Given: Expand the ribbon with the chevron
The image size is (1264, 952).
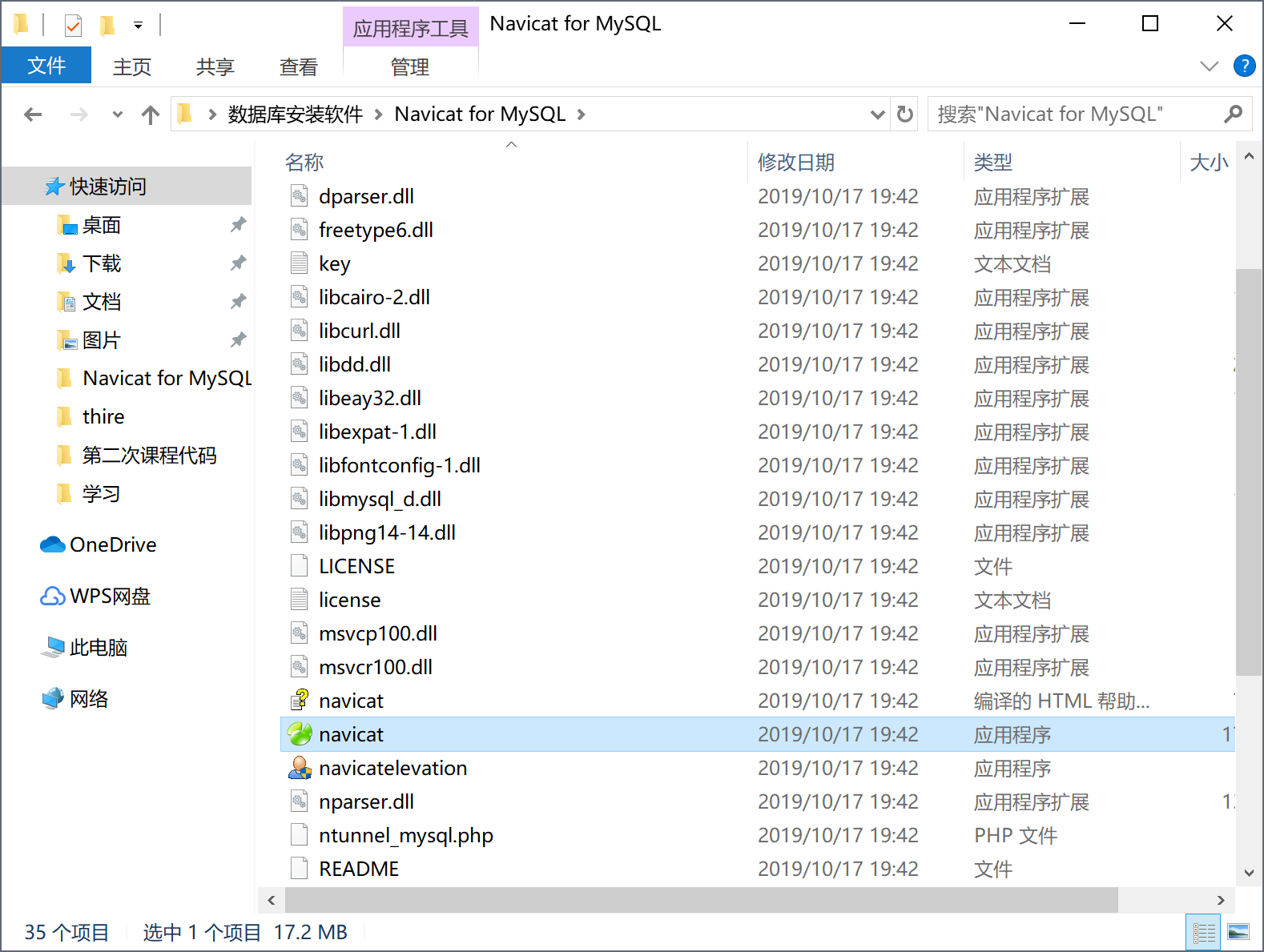Looking at the screenshot, I should (x=1210, y=66).
